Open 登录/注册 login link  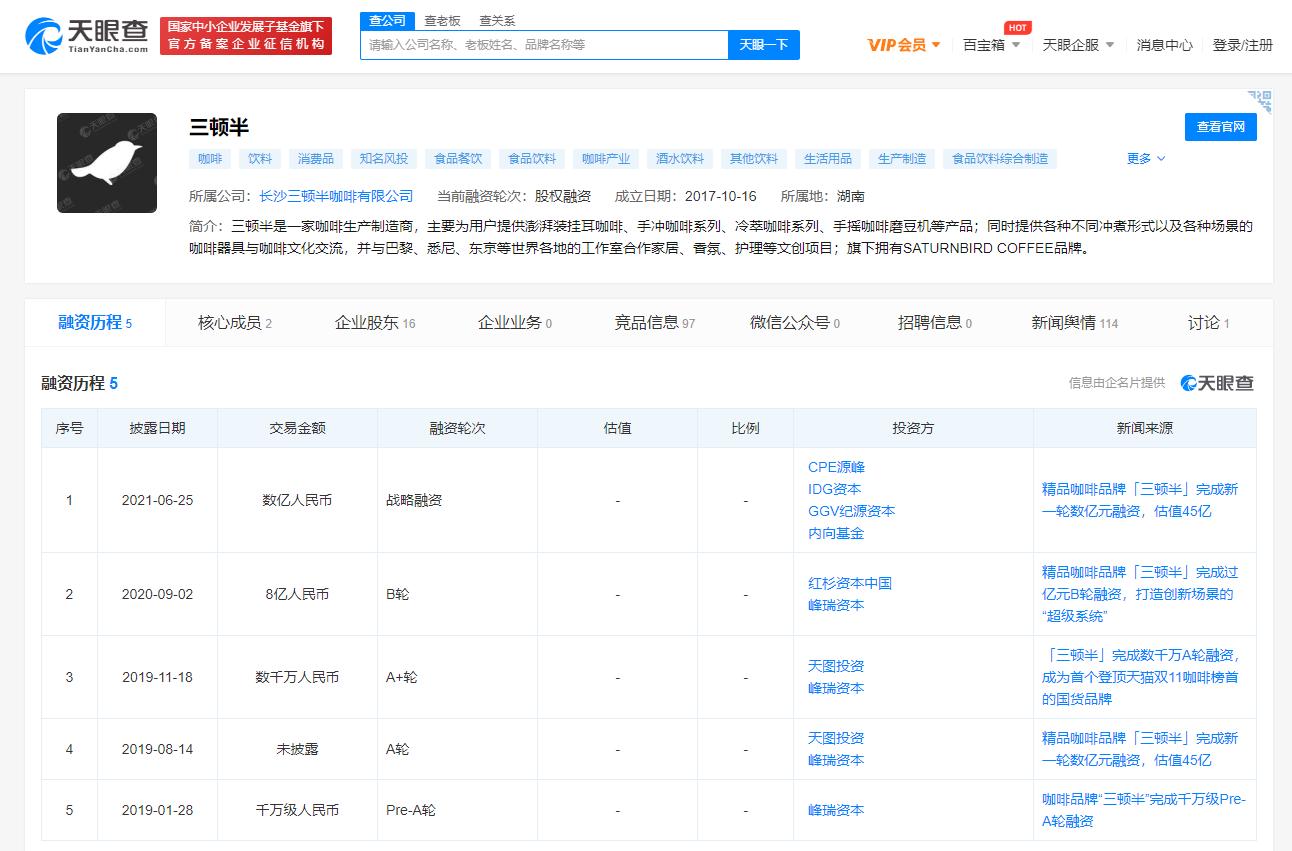click(x=1242, y=45)
